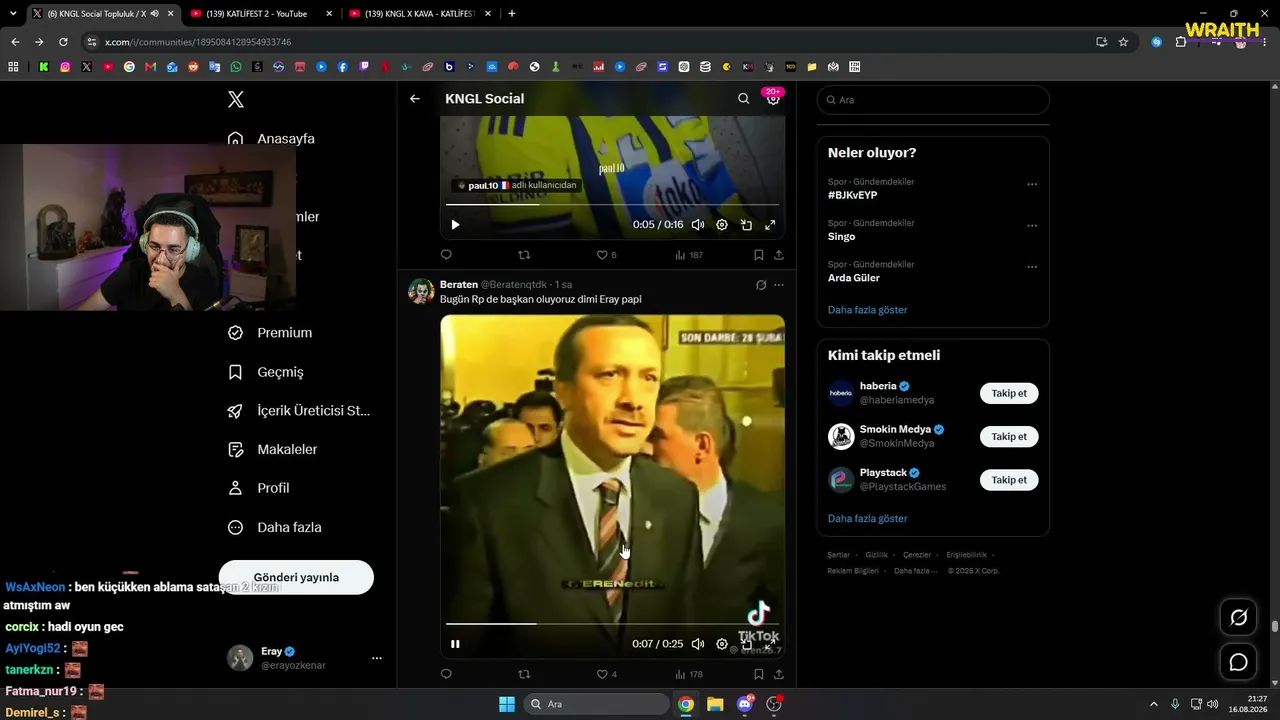Show more accounts under Kimi takip etmeli
1280x720 pixels.
tap(868, 519)
